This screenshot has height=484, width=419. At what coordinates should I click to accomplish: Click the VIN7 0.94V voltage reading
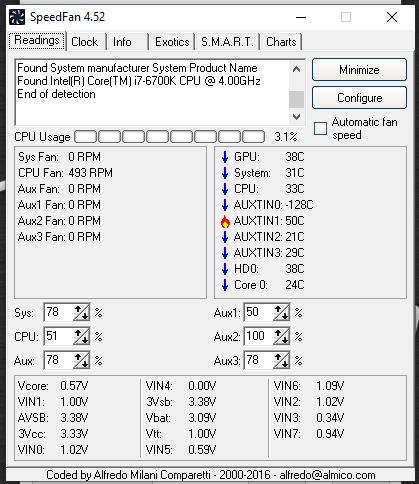coord(309,434)
